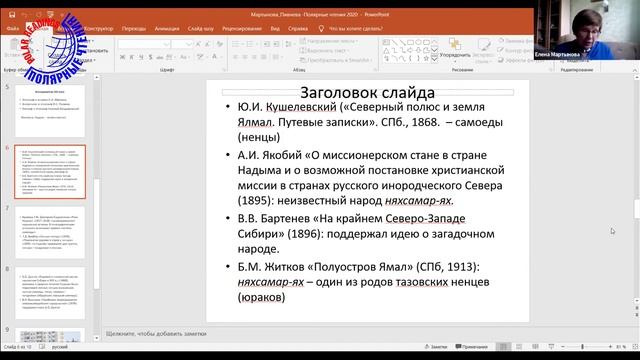Toggle the Заметки notes pane
Viewport: 640px width, 360px height.
(x=436, y=347)
